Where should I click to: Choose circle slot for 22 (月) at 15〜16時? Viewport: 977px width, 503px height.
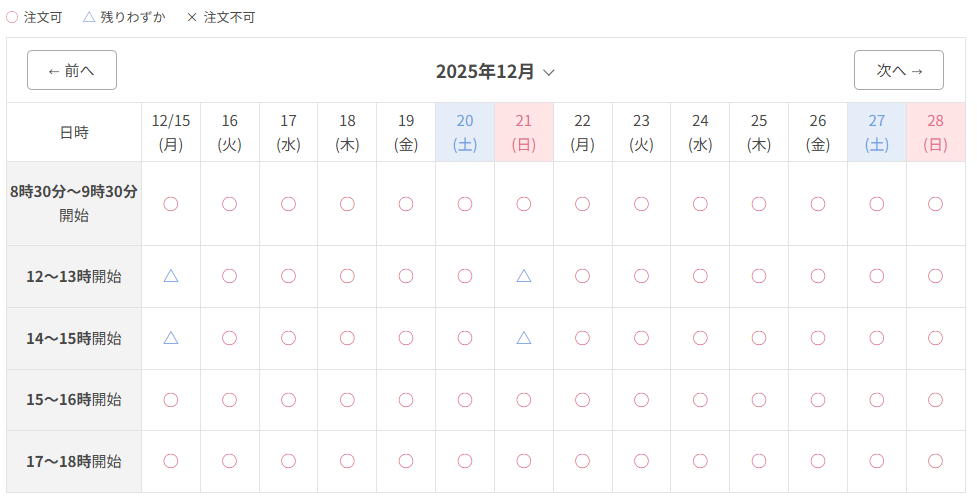(582, 399)
